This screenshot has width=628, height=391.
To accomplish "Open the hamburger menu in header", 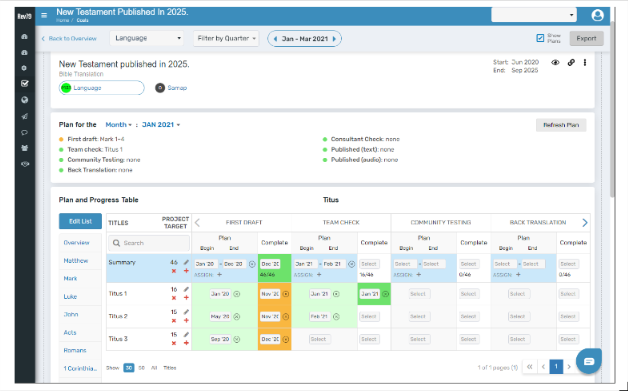I will (x=44, y=16).
